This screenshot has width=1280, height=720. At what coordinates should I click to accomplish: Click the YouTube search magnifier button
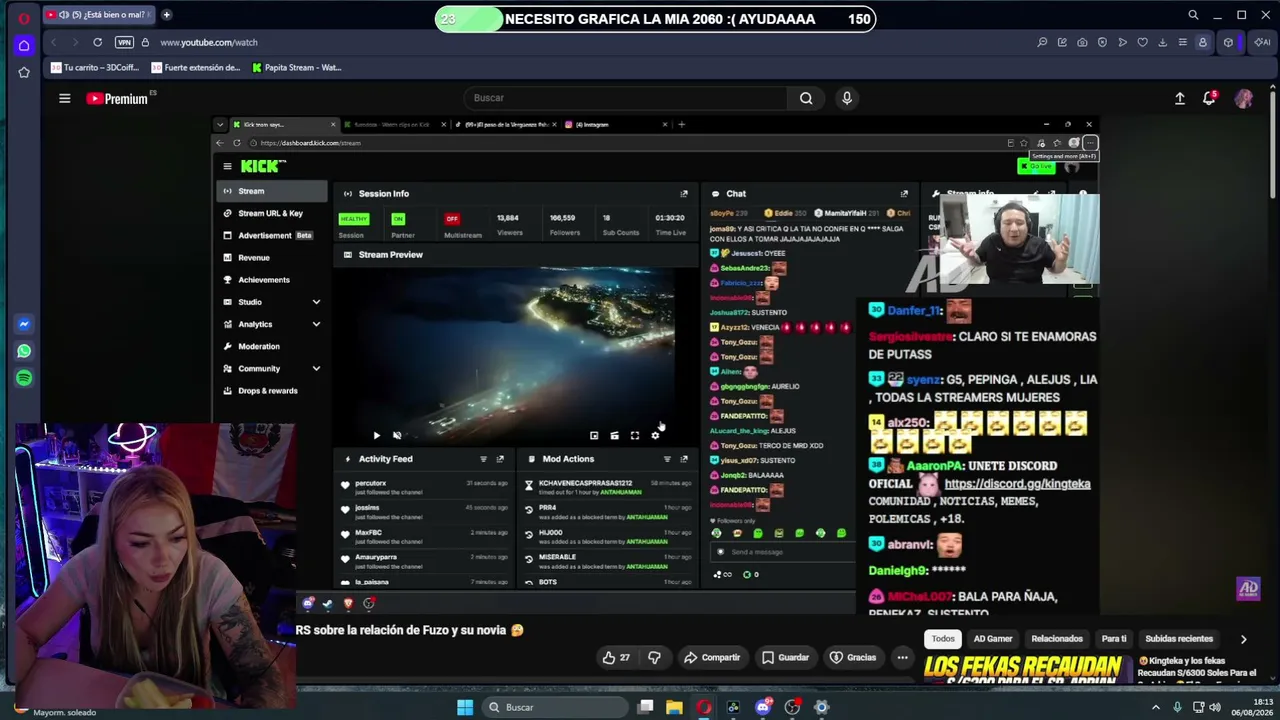[x=806, y=98]
